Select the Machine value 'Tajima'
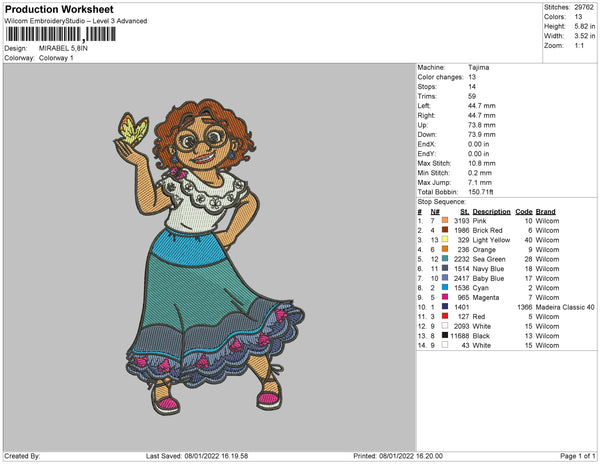 tap(478, 67)
